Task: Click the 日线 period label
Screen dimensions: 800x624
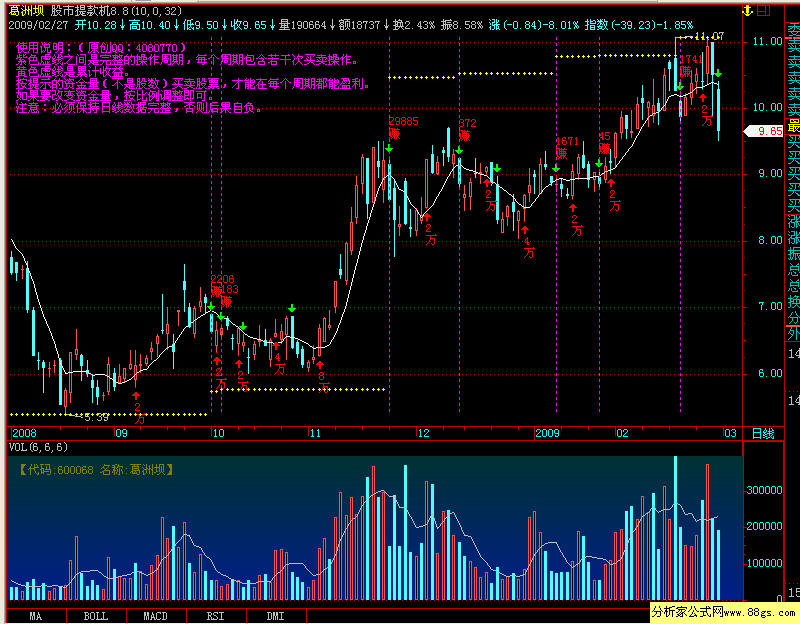Action: pyautogui.click(x=763, y=433)
